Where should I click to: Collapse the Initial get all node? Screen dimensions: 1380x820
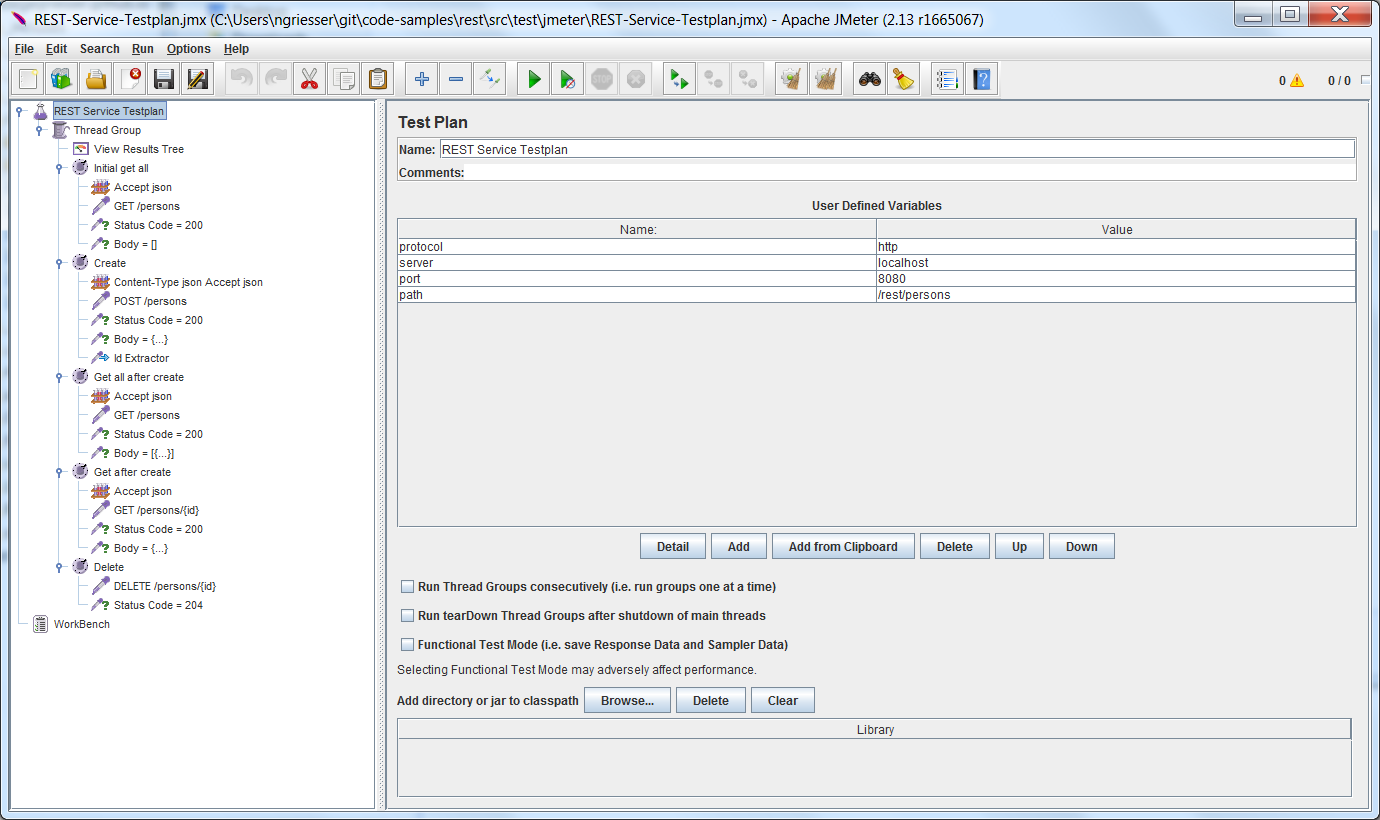[x=59, y=168]
